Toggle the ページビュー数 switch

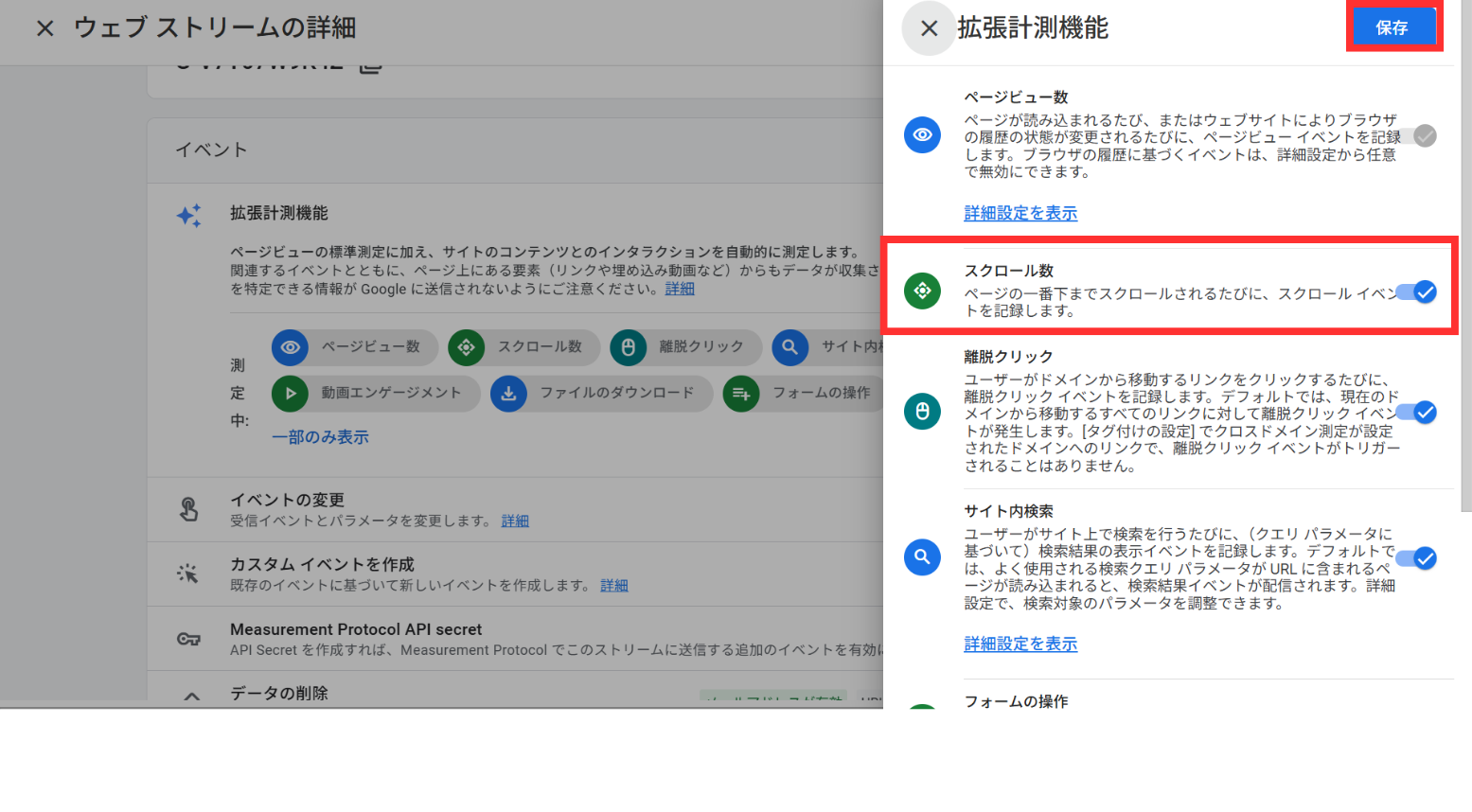click(x=1418, y=135)
